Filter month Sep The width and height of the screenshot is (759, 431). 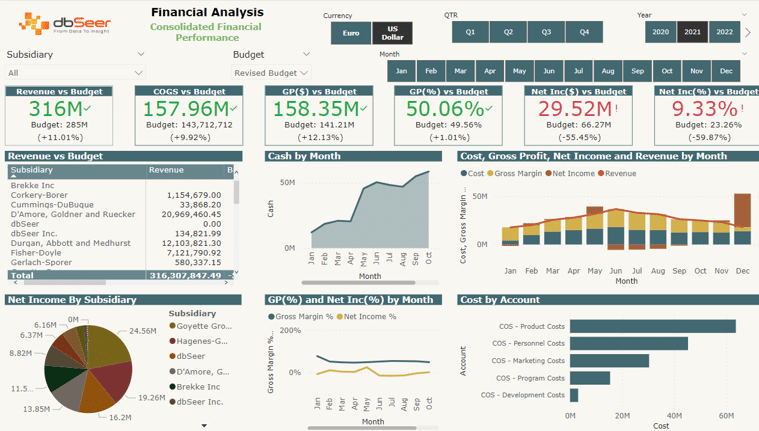(638, 71)
